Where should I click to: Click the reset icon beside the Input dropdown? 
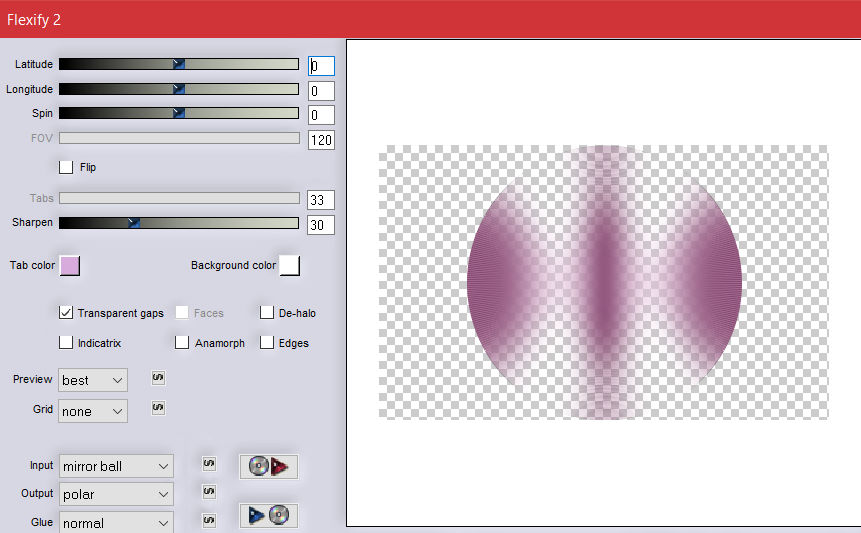[209, 464]
